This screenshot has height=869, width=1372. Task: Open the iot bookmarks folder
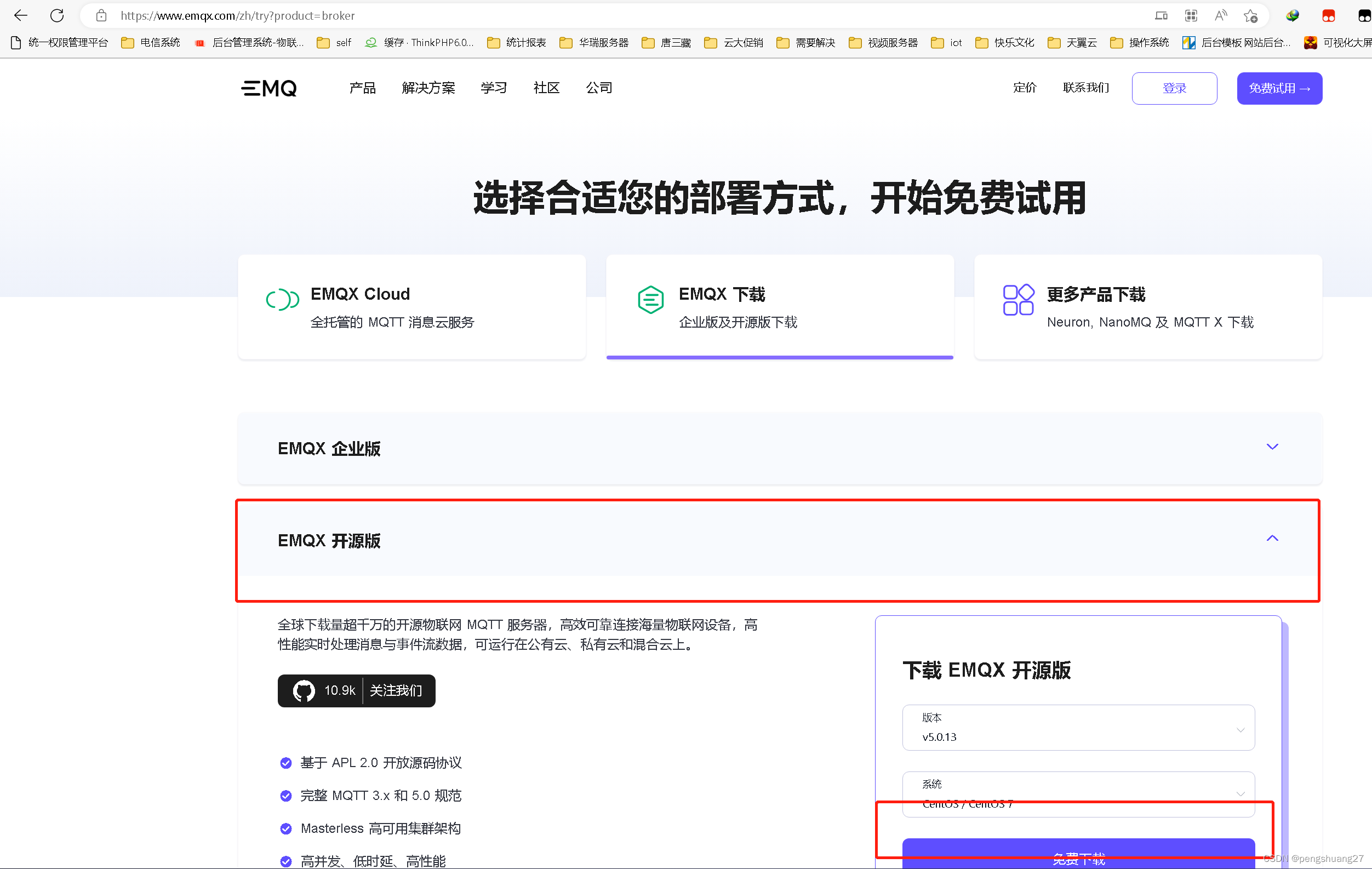point(947,43)
